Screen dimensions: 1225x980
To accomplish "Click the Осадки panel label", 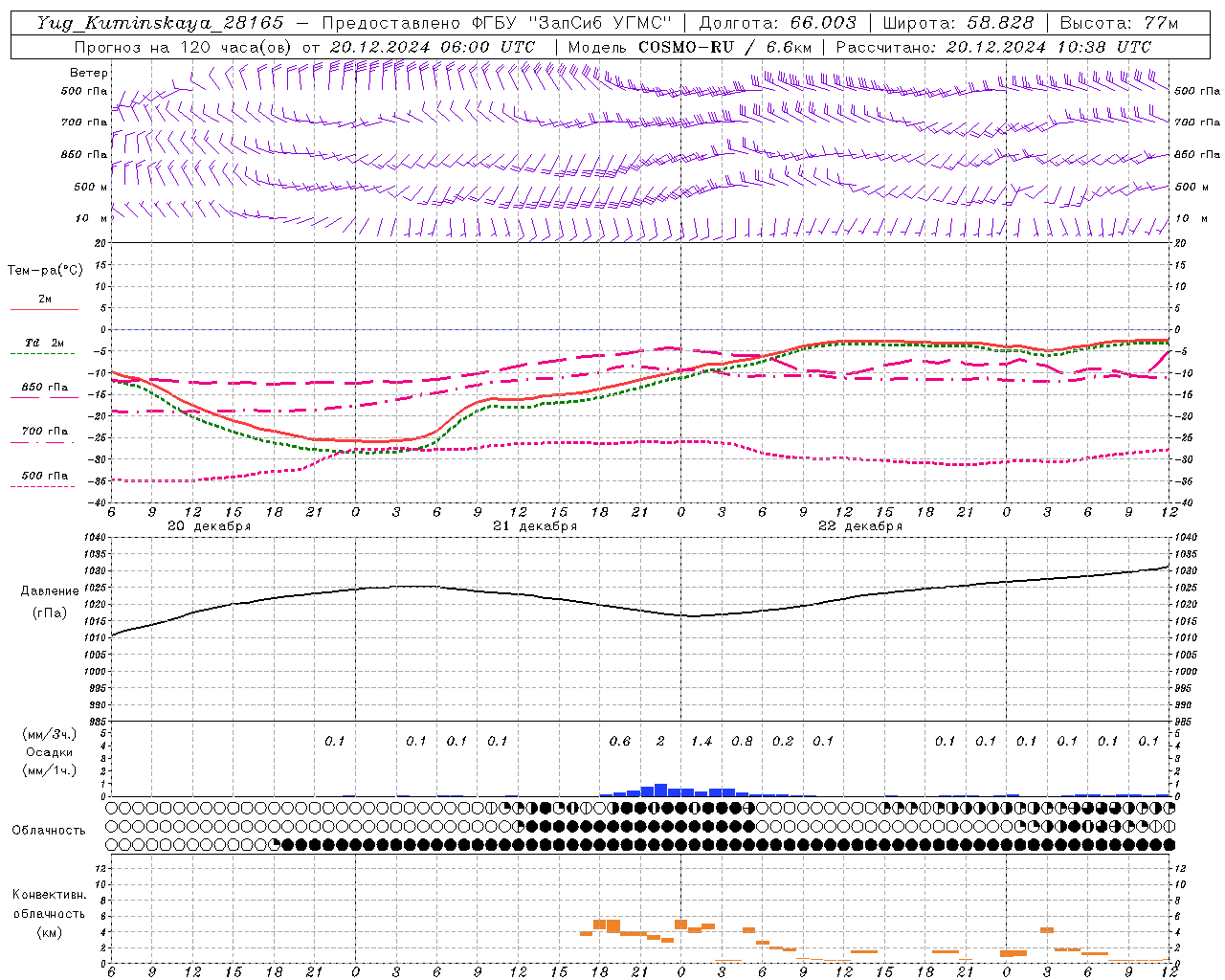I will point(50,752).
